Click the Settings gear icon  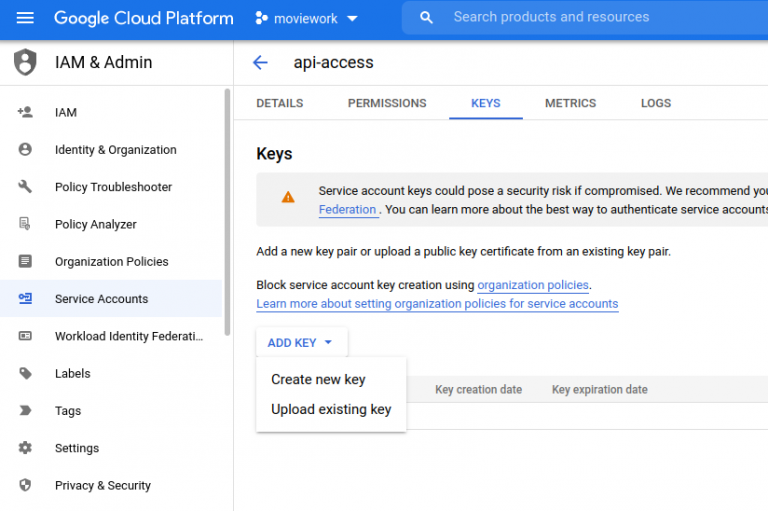[x=25, y=448]
